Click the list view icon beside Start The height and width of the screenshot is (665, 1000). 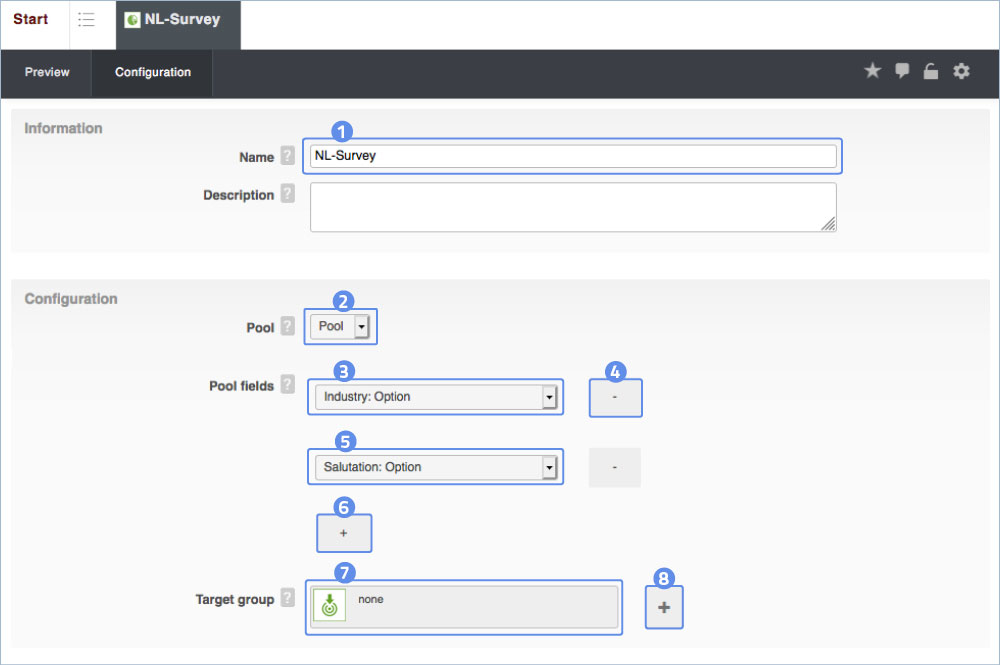[87, 20]
